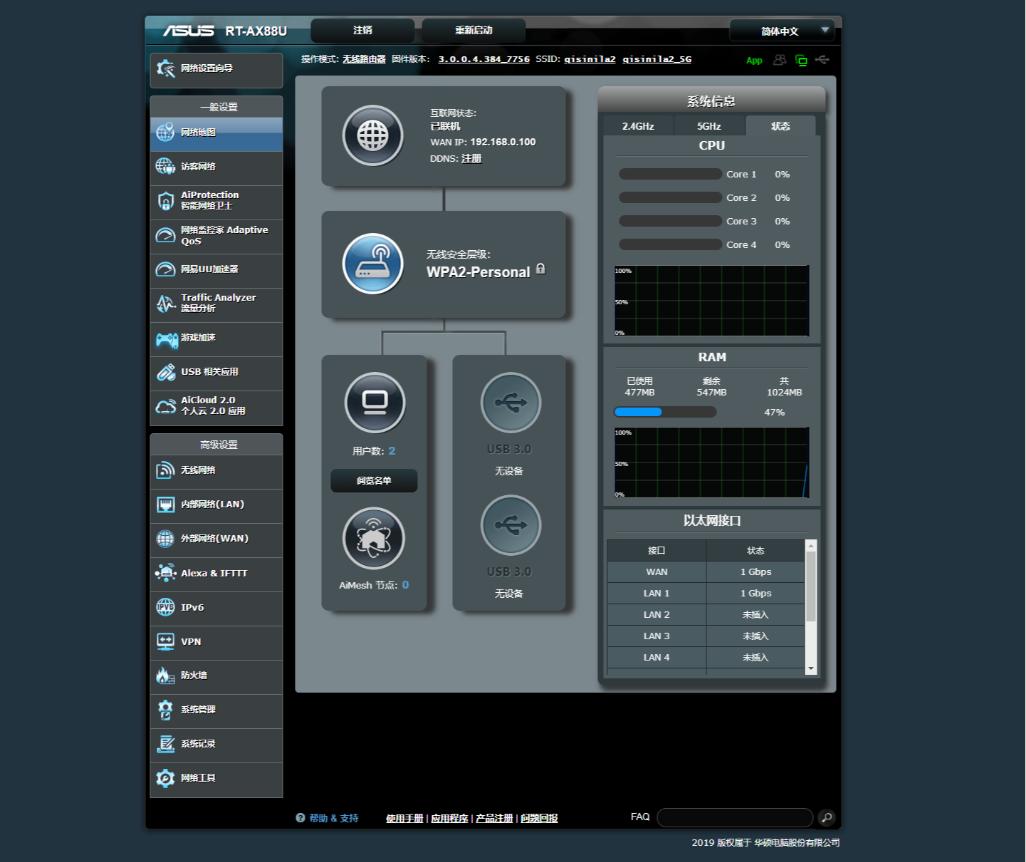This screenshot has height=862, width=1026.
Task: Click the FAQ search magnifier icon
Action: 826,818
